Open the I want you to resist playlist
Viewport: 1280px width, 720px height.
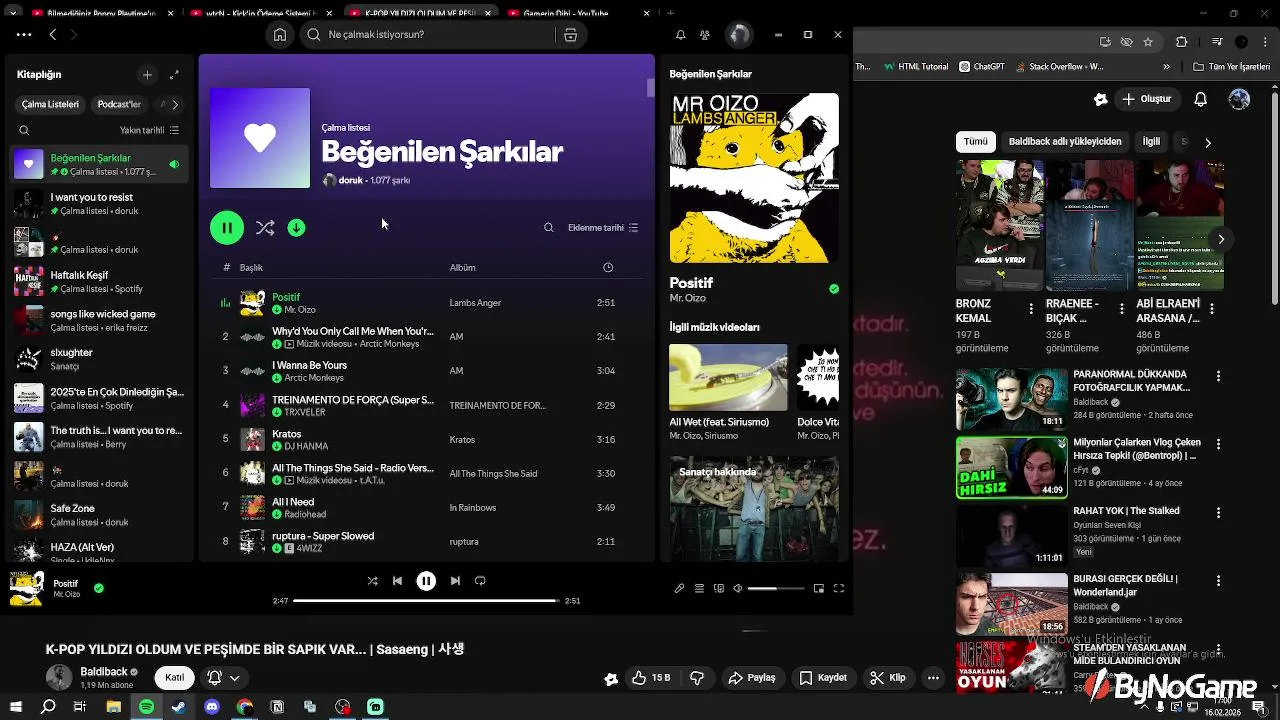[100, 203]
